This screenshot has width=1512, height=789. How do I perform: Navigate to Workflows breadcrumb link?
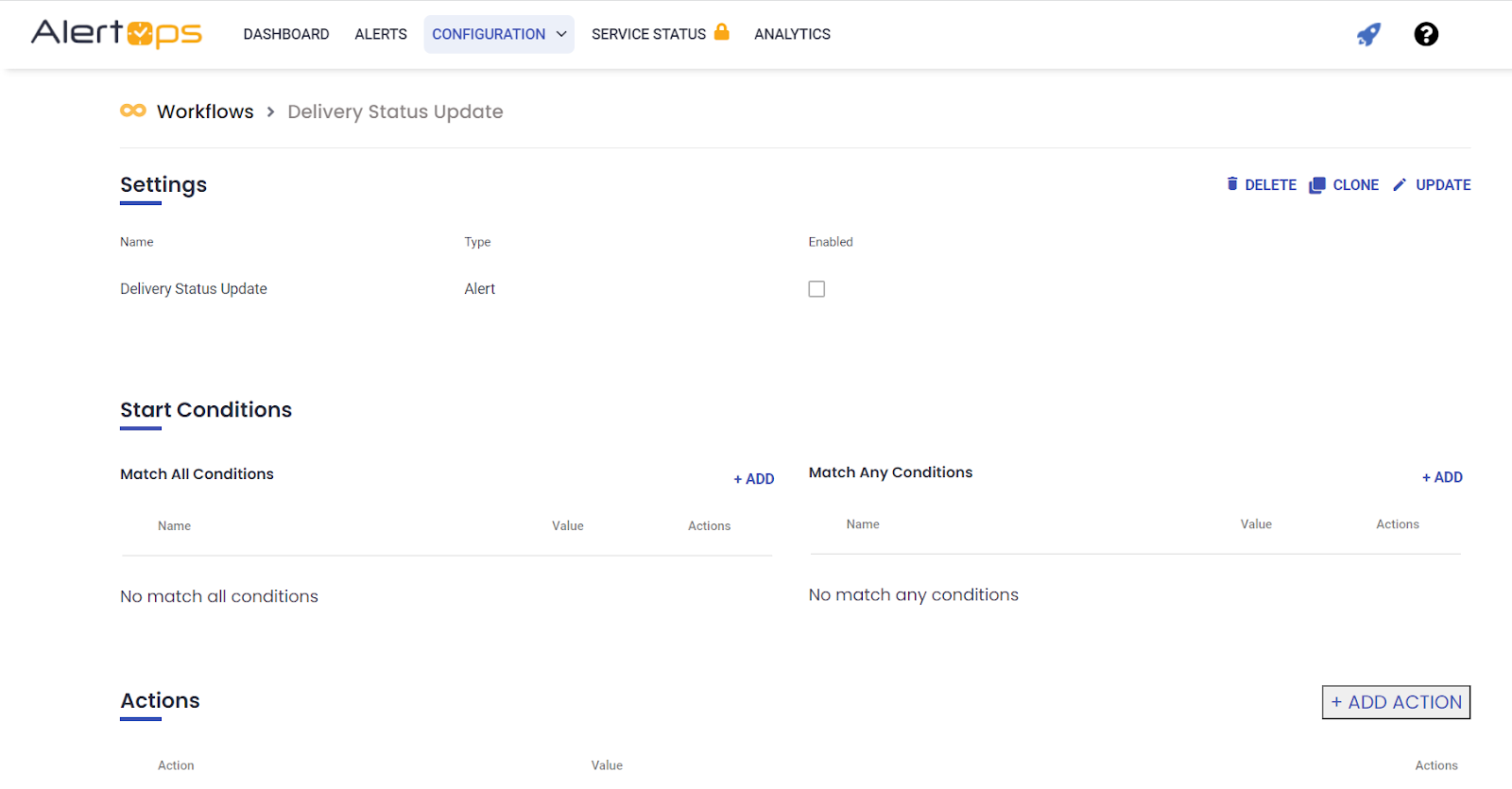(205, 111)
